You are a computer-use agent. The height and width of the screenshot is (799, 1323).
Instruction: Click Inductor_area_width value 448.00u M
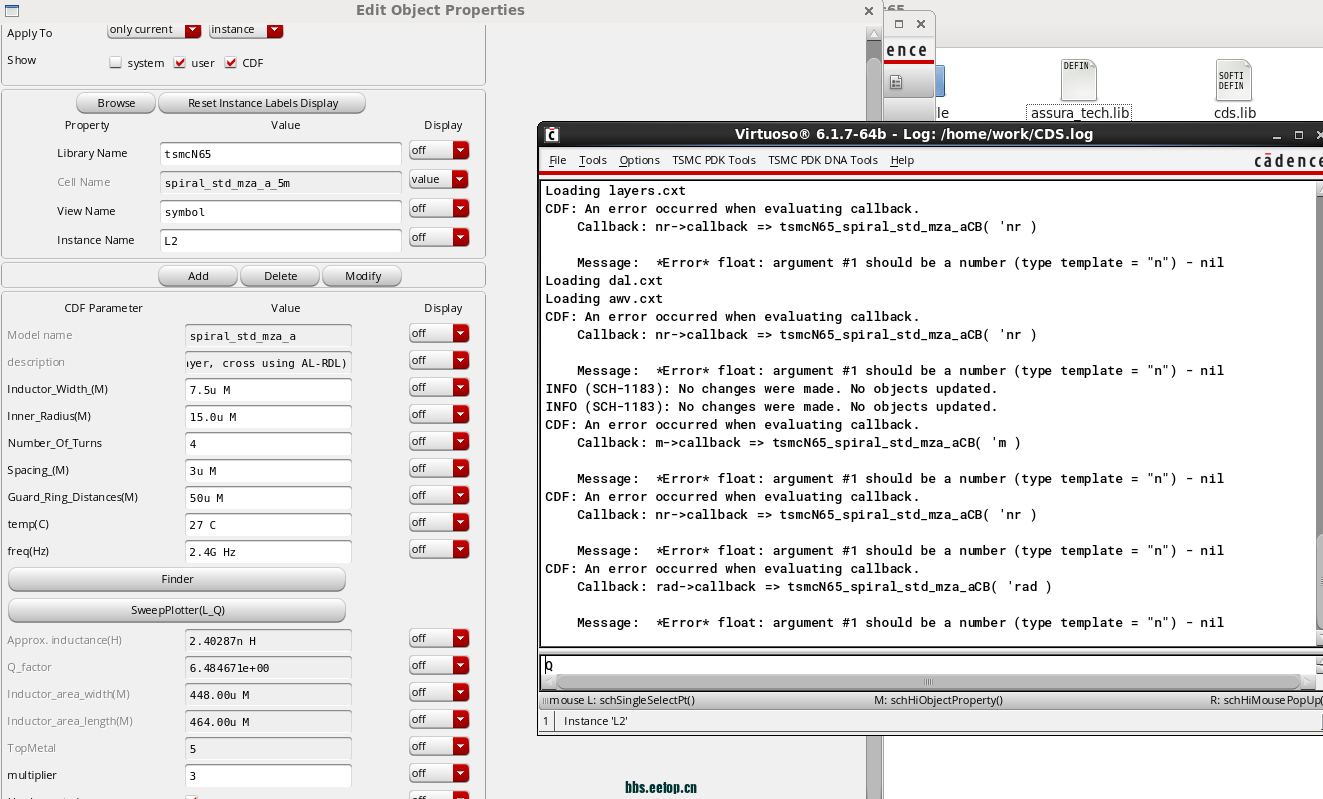(x=268, y=694)
